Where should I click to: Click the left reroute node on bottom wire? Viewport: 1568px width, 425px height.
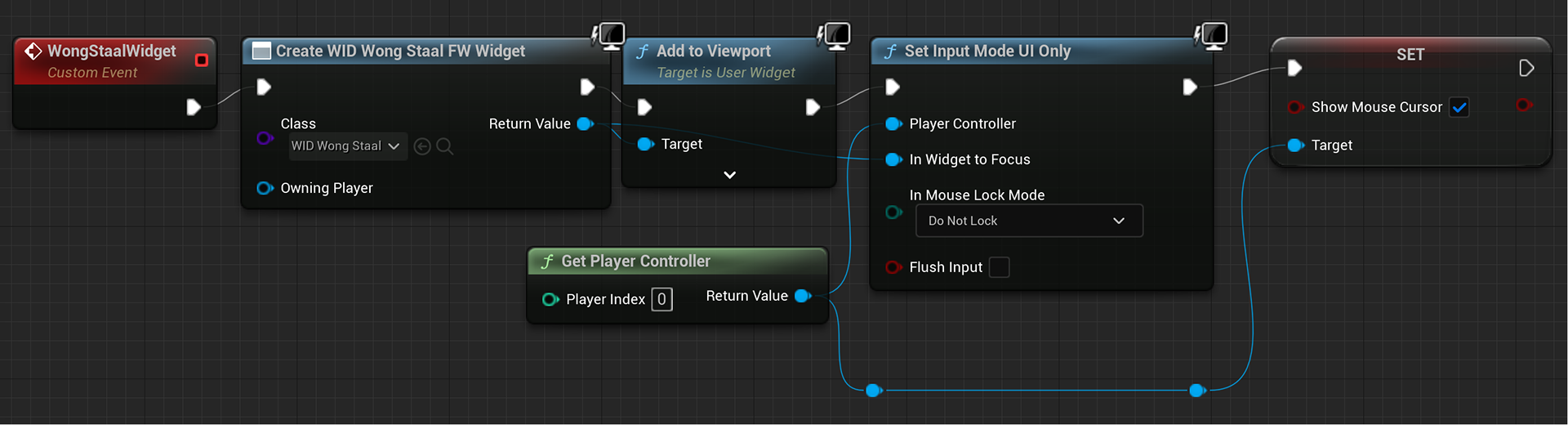click(x=873, y=391)
